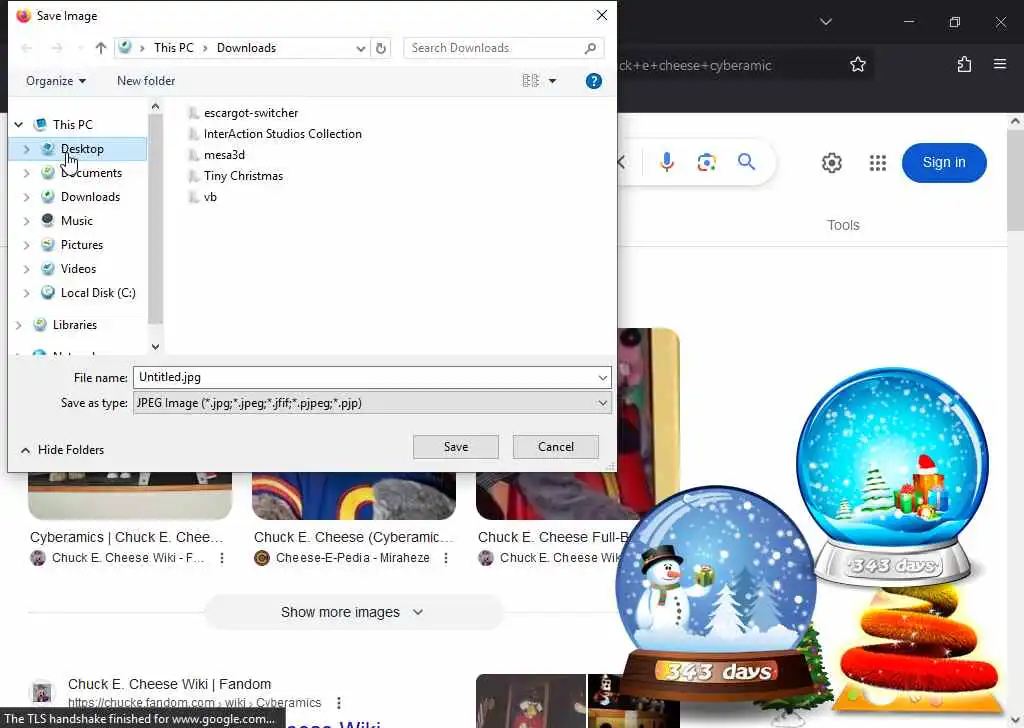Bookmark this page with star icon in Firefox

pyautogui.click(x=857, y=64)
